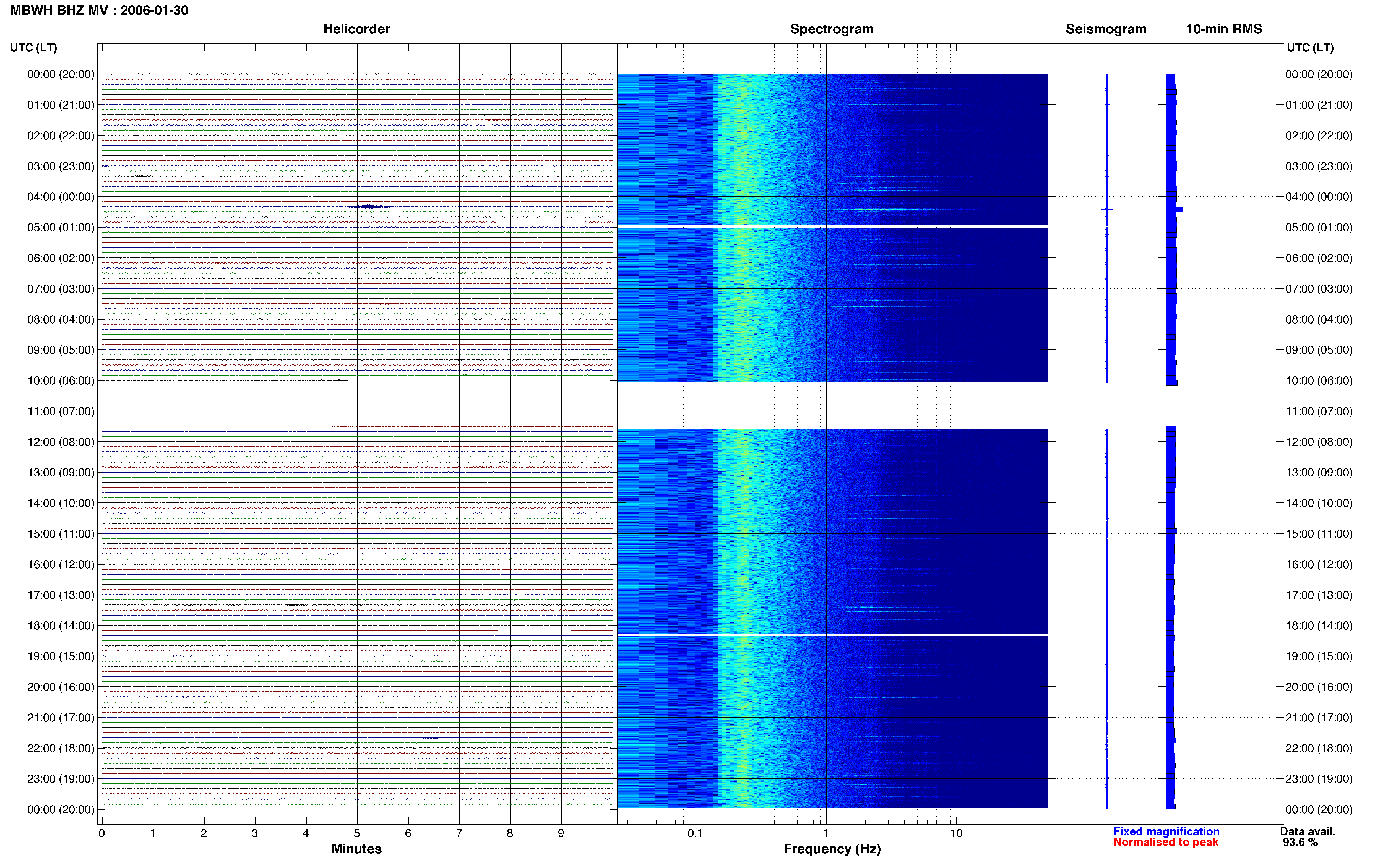Select the Helicorder panel heading
Image resolution: width=1388 pixels, height=868 pixels.
pos(356,29)
